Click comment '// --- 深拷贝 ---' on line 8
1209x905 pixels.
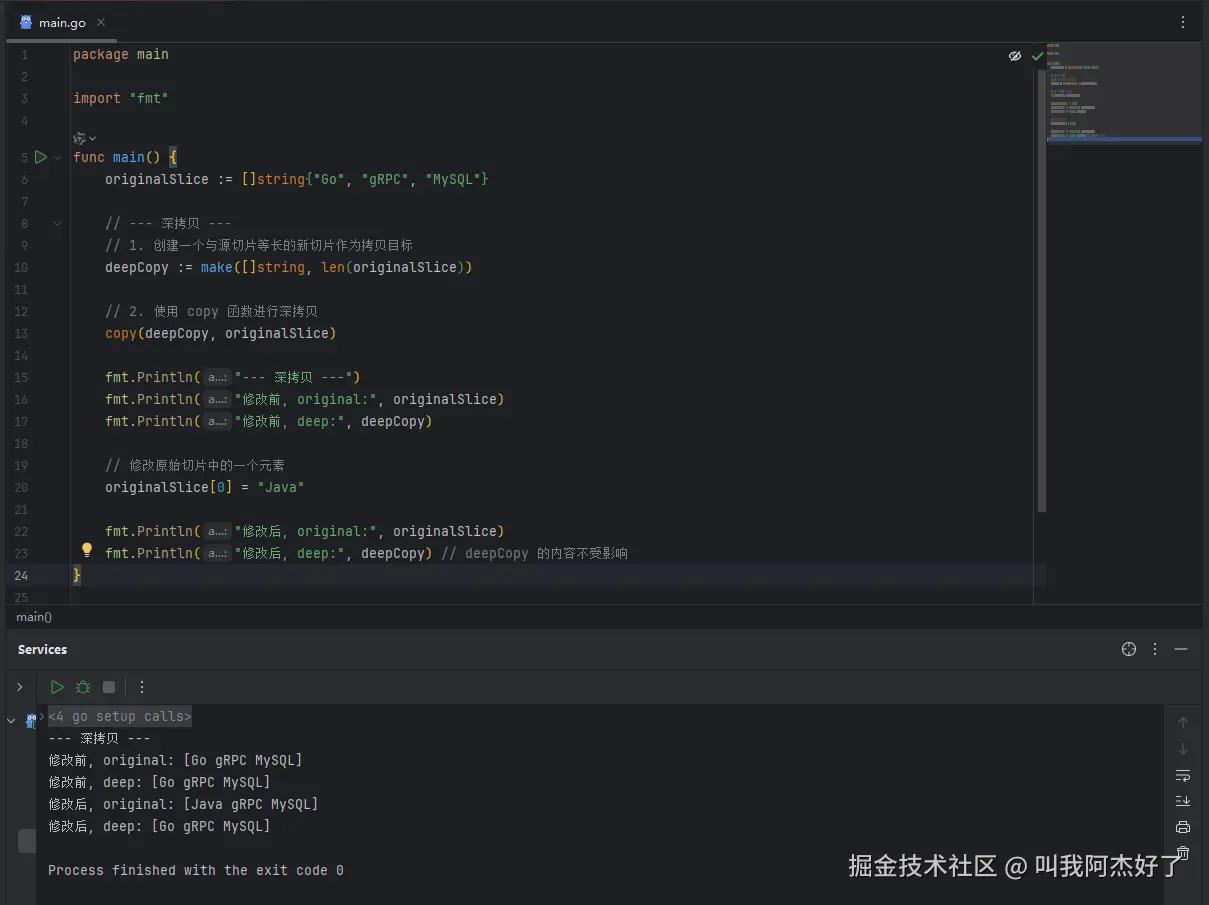[x=168, y=223]
